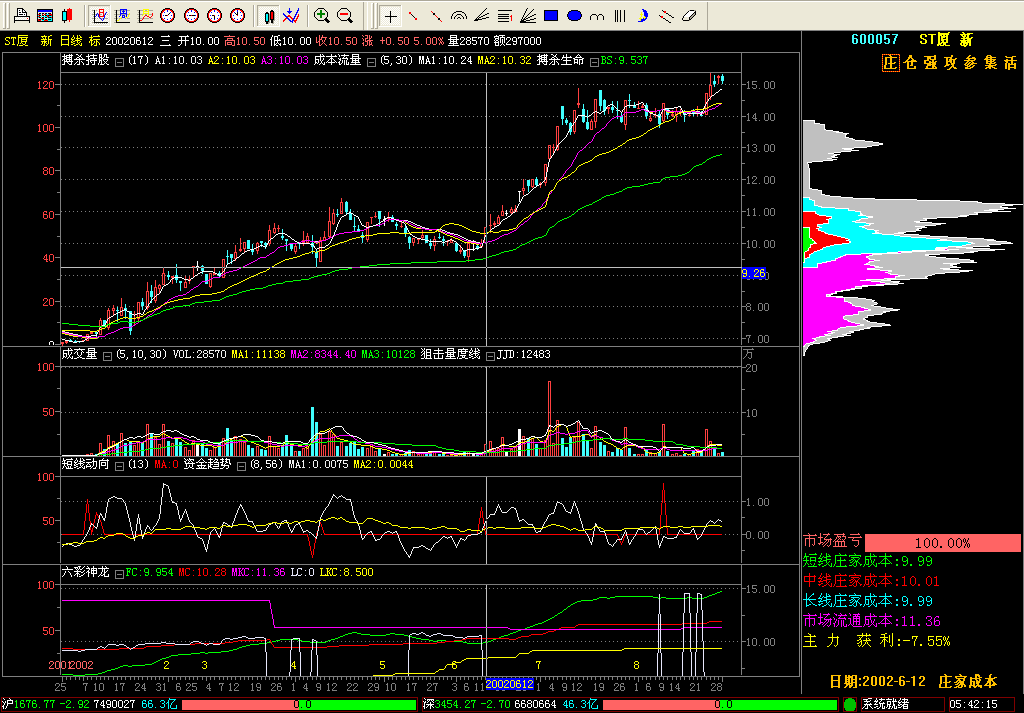Select the third red clock period icon
The height and width of the screenshot is (713, 1024).
[x=215, y=15]
